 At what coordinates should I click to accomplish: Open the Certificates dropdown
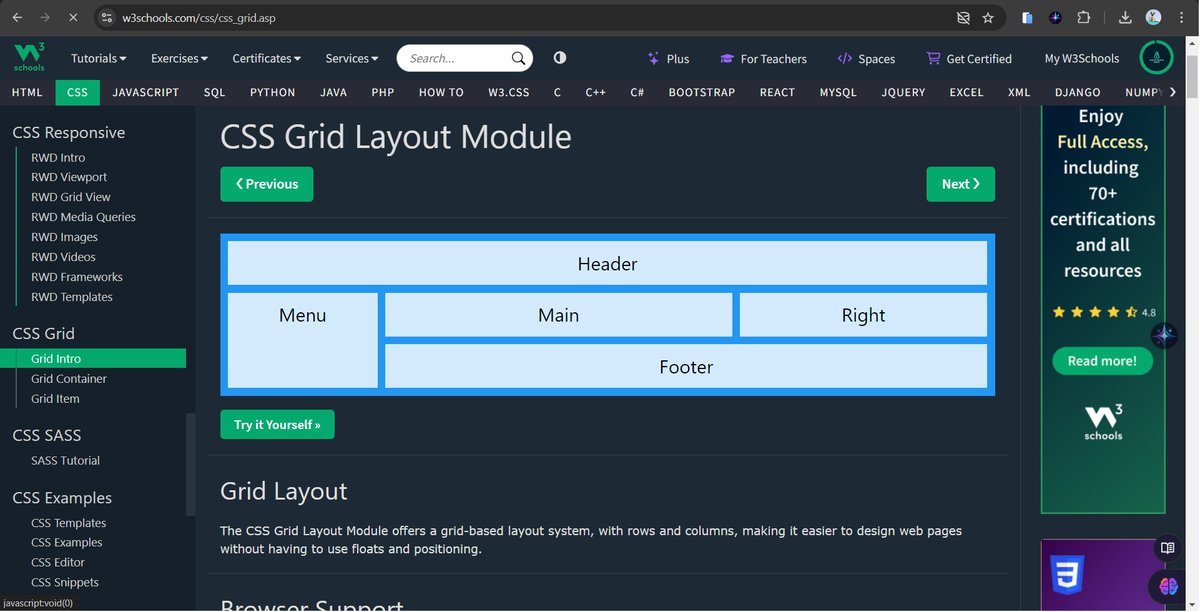[x=265, y=58]
